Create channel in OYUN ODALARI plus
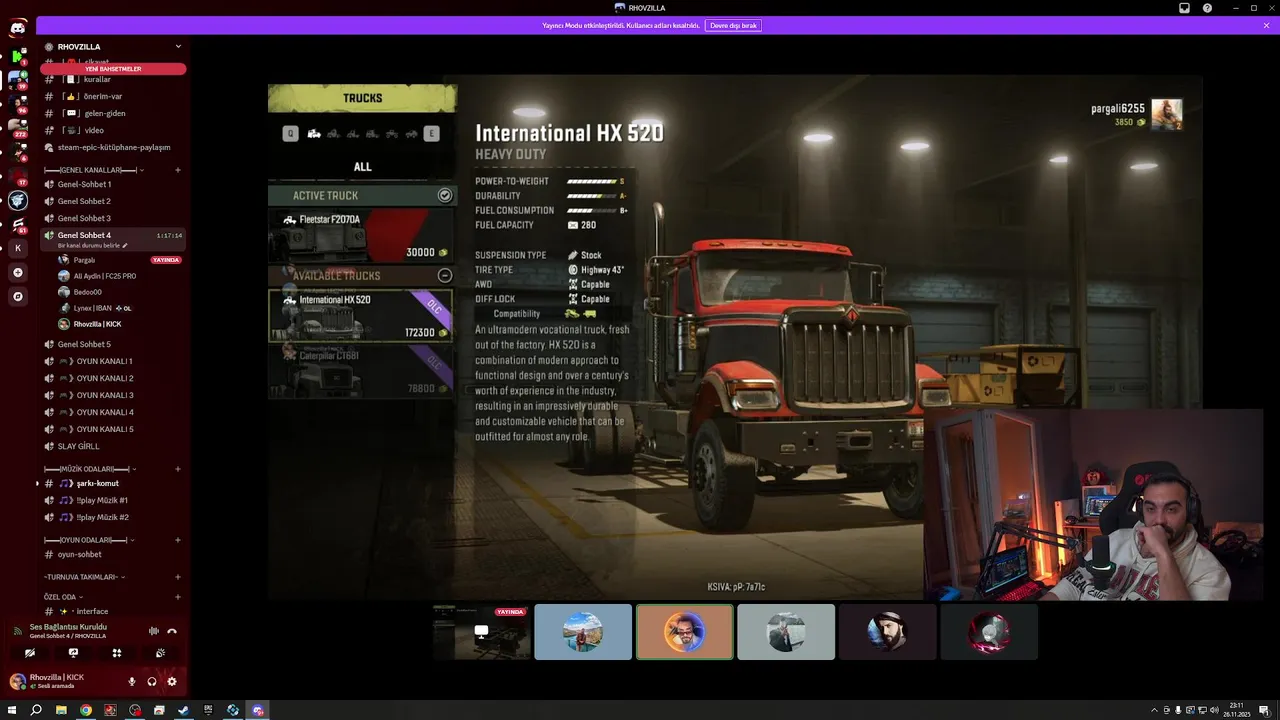This screenshot has width=1280, height=720. click(178, 540)
